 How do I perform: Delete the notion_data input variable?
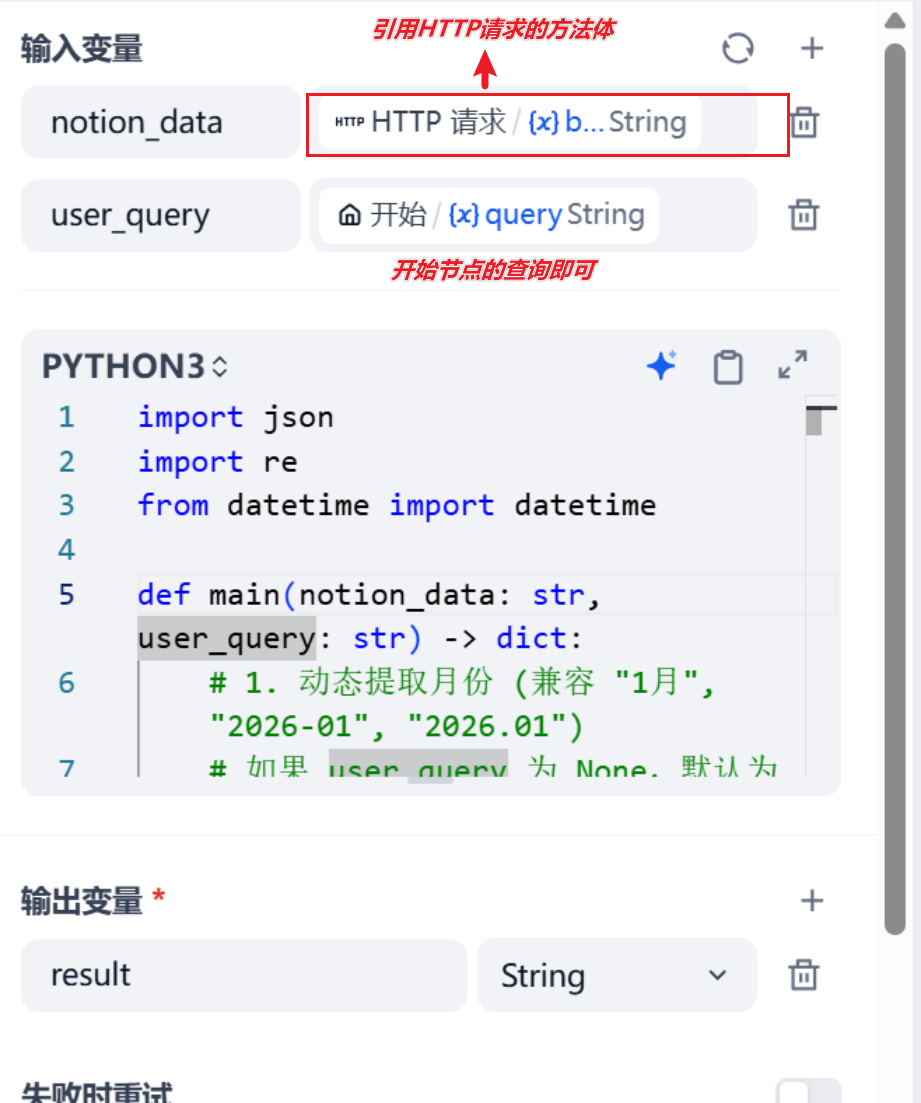pyautogui.click(x=804, y=123)
